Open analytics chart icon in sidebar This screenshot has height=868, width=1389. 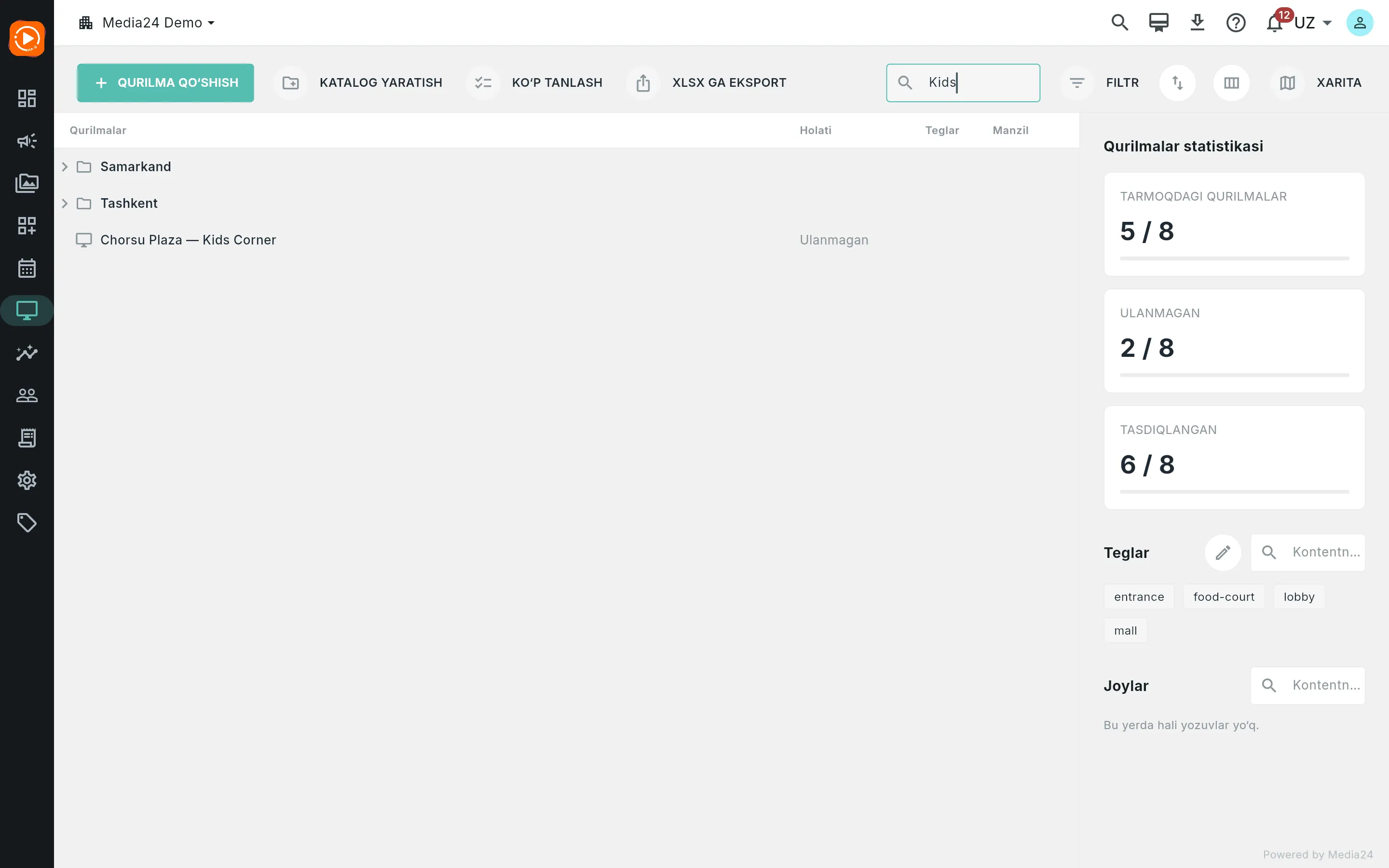click(27, 353)
